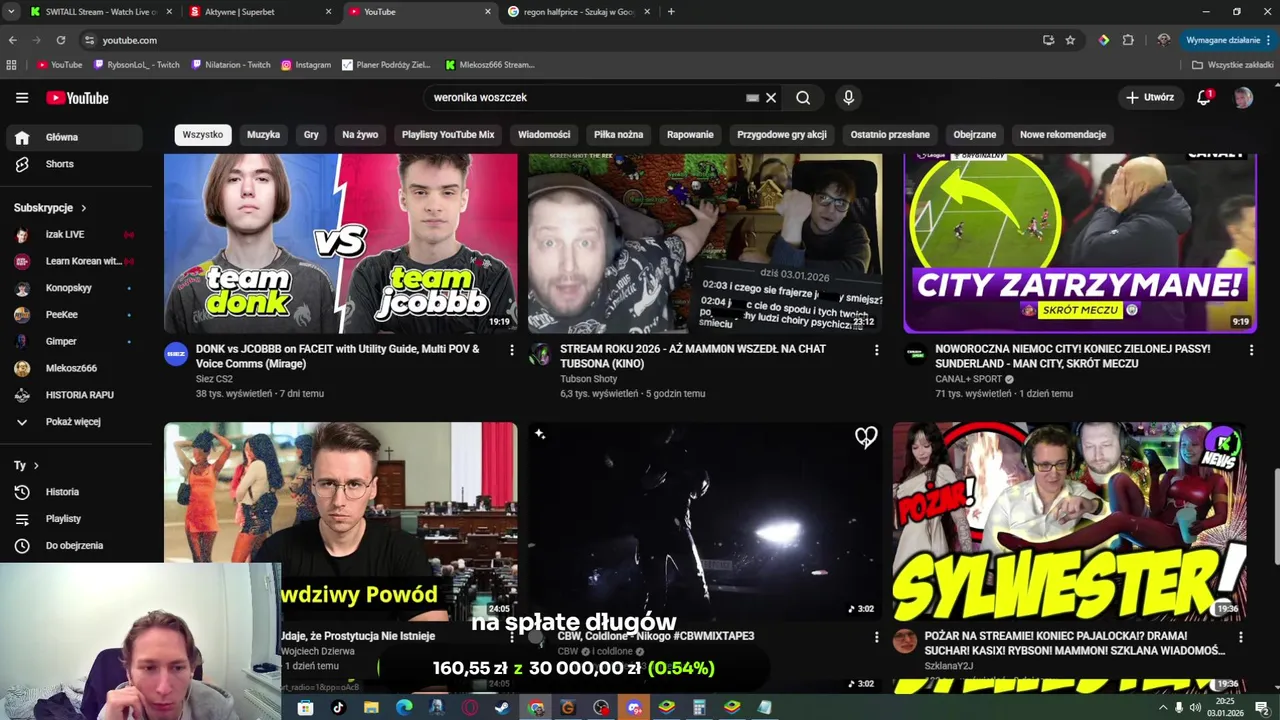Open Chrome profile avatar

[1163, 40]
